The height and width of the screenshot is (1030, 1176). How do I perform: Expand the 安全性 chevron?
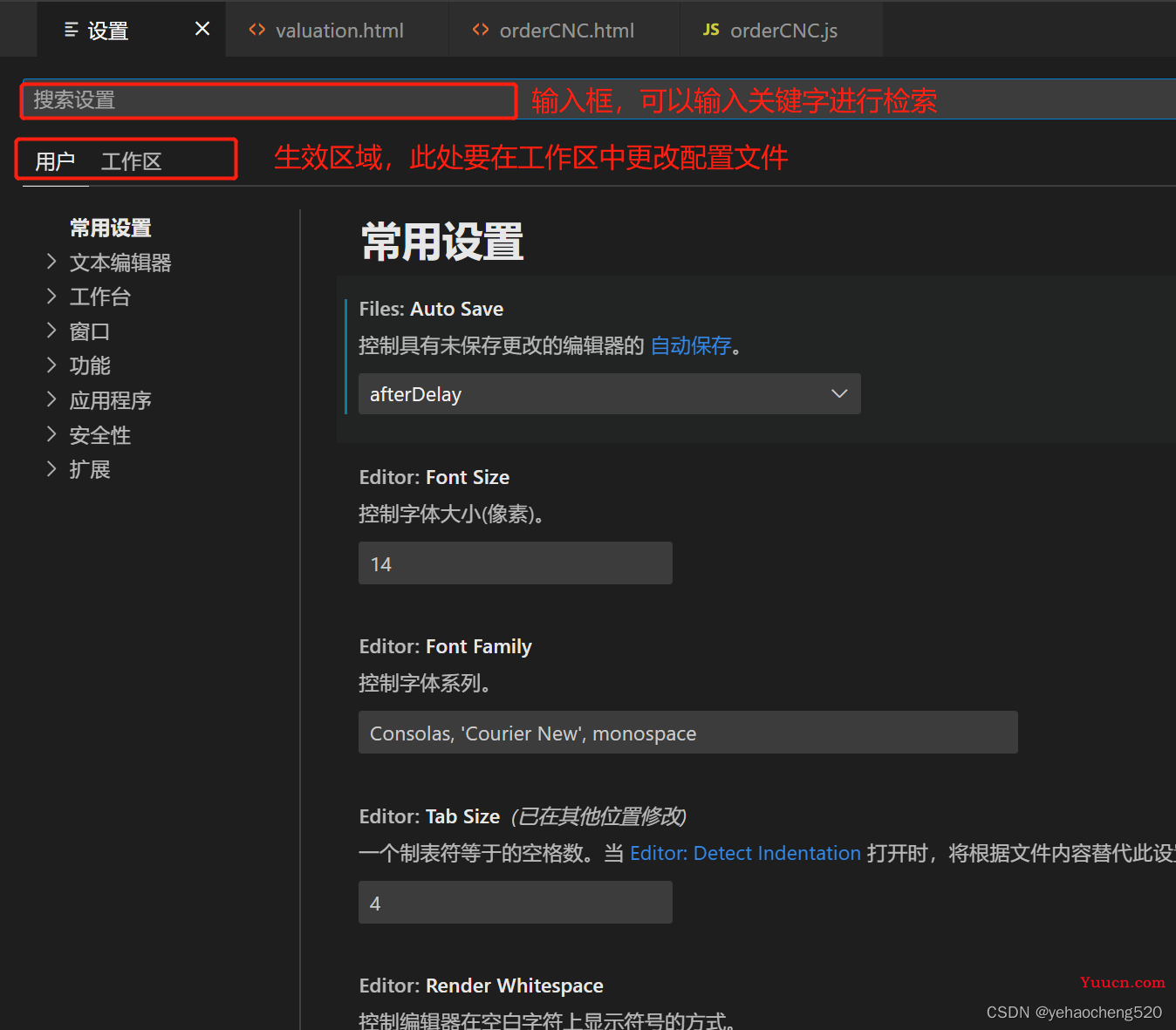pos(51,434)
